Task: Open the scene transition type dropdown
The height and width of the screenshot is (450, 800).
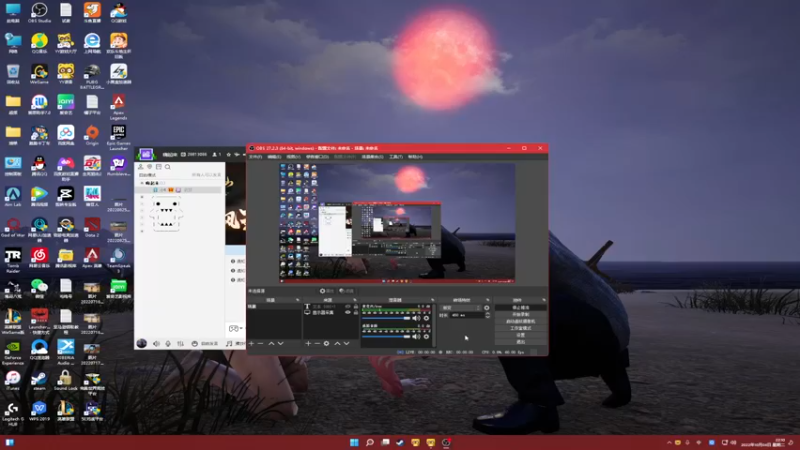Action: (462, 308)
